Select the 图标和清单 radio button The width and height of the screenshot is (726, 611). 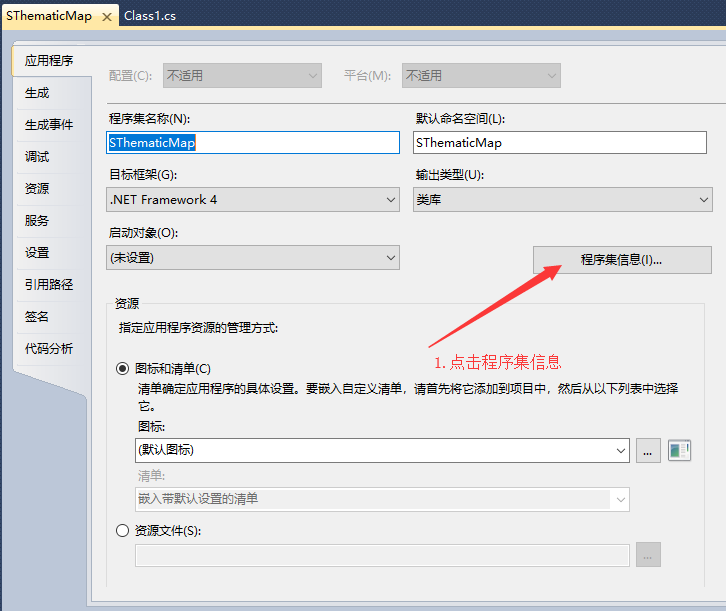[122, 368]
